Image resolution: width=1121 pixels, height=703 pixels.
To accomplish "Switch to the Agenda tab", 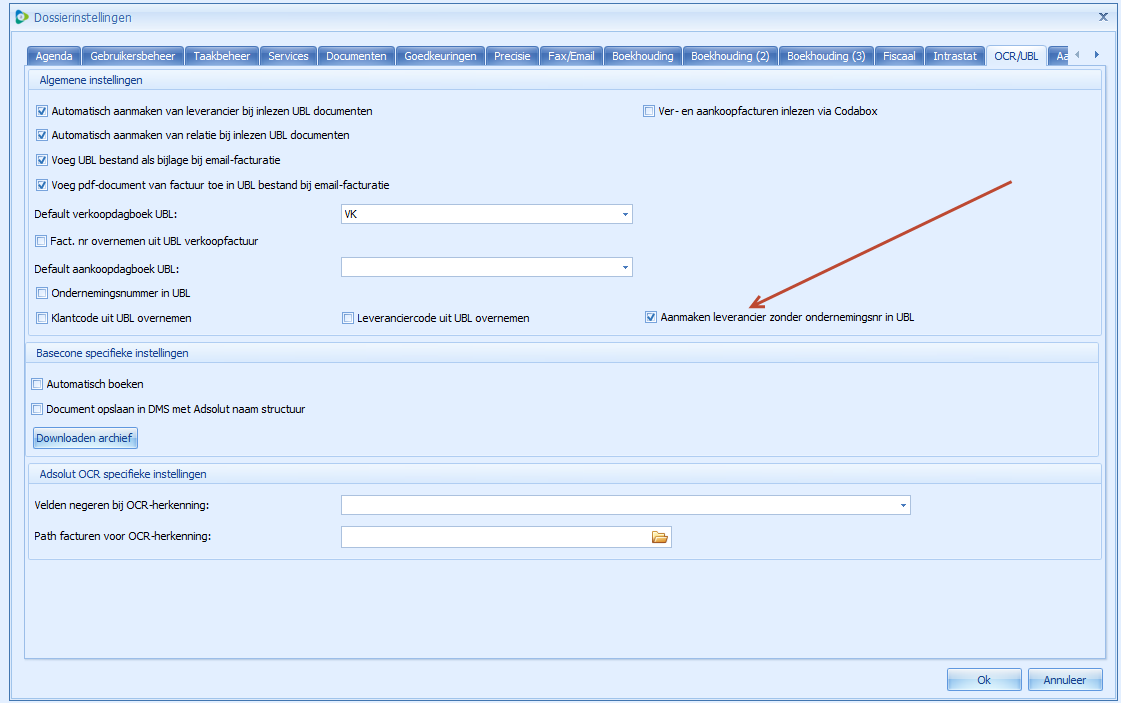I will pyautogui.click(x=54, y=56).
